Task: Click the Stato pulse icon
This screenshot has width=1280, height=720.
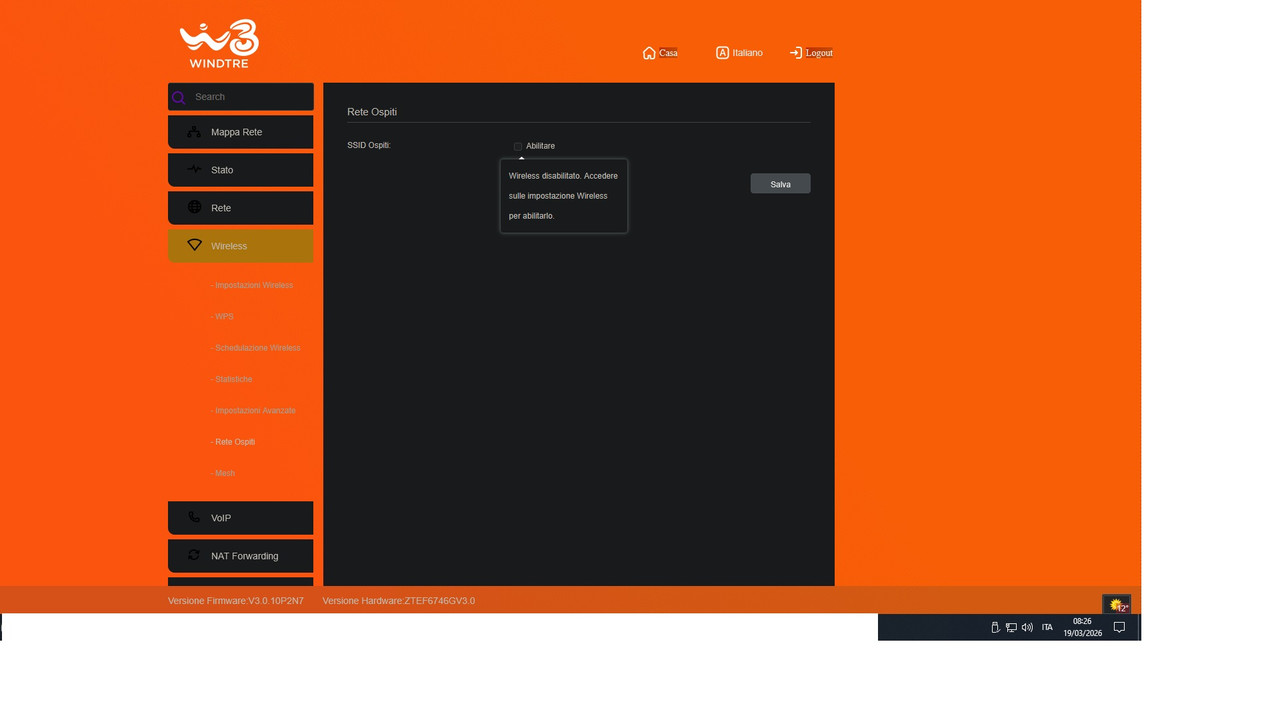Action: tap(194, 169)
